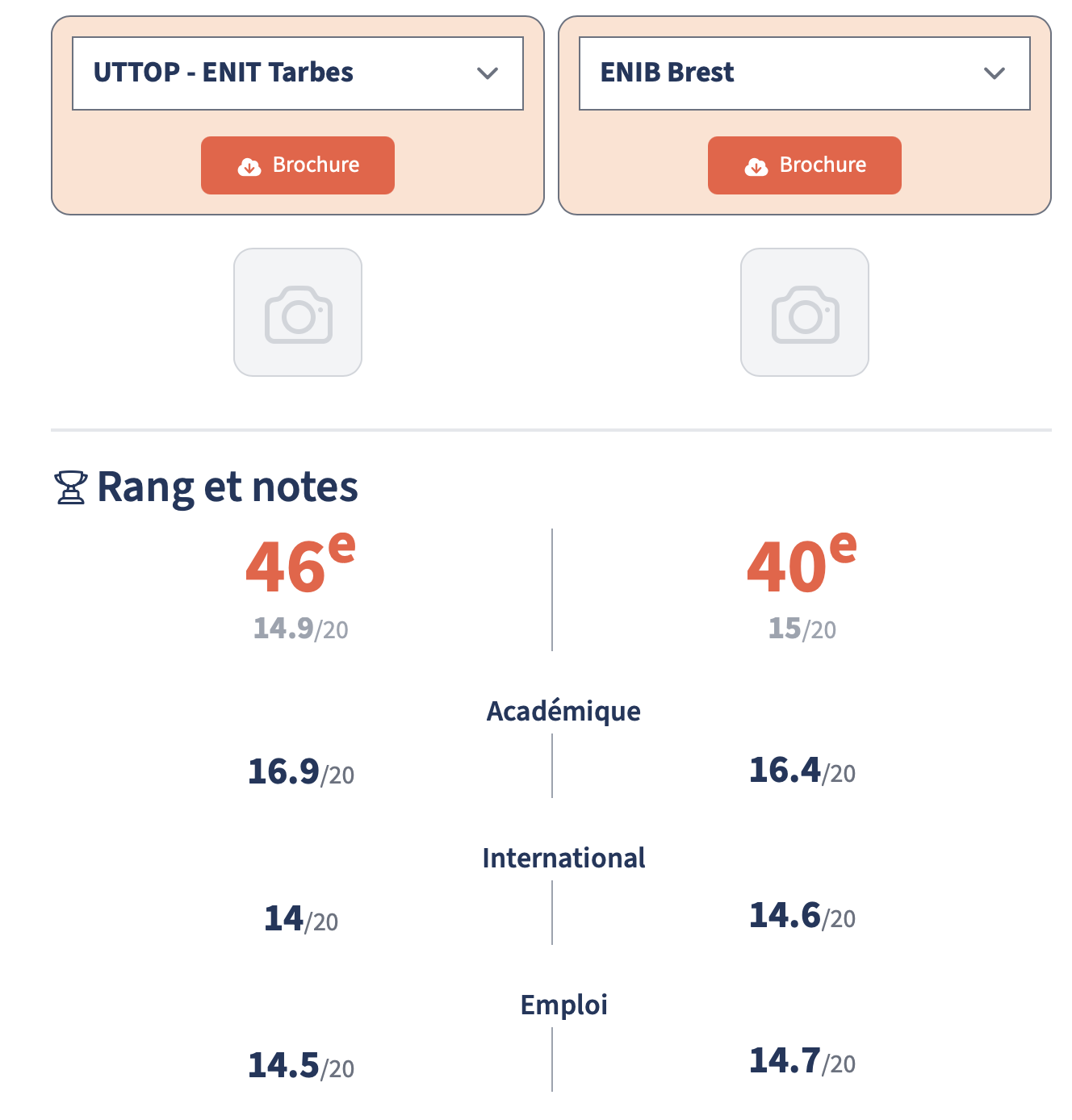This screenshot has width=1072, height=1120.
Task: Click the 40e rank for ENIB Brest
Action: (x=802, y=565)
